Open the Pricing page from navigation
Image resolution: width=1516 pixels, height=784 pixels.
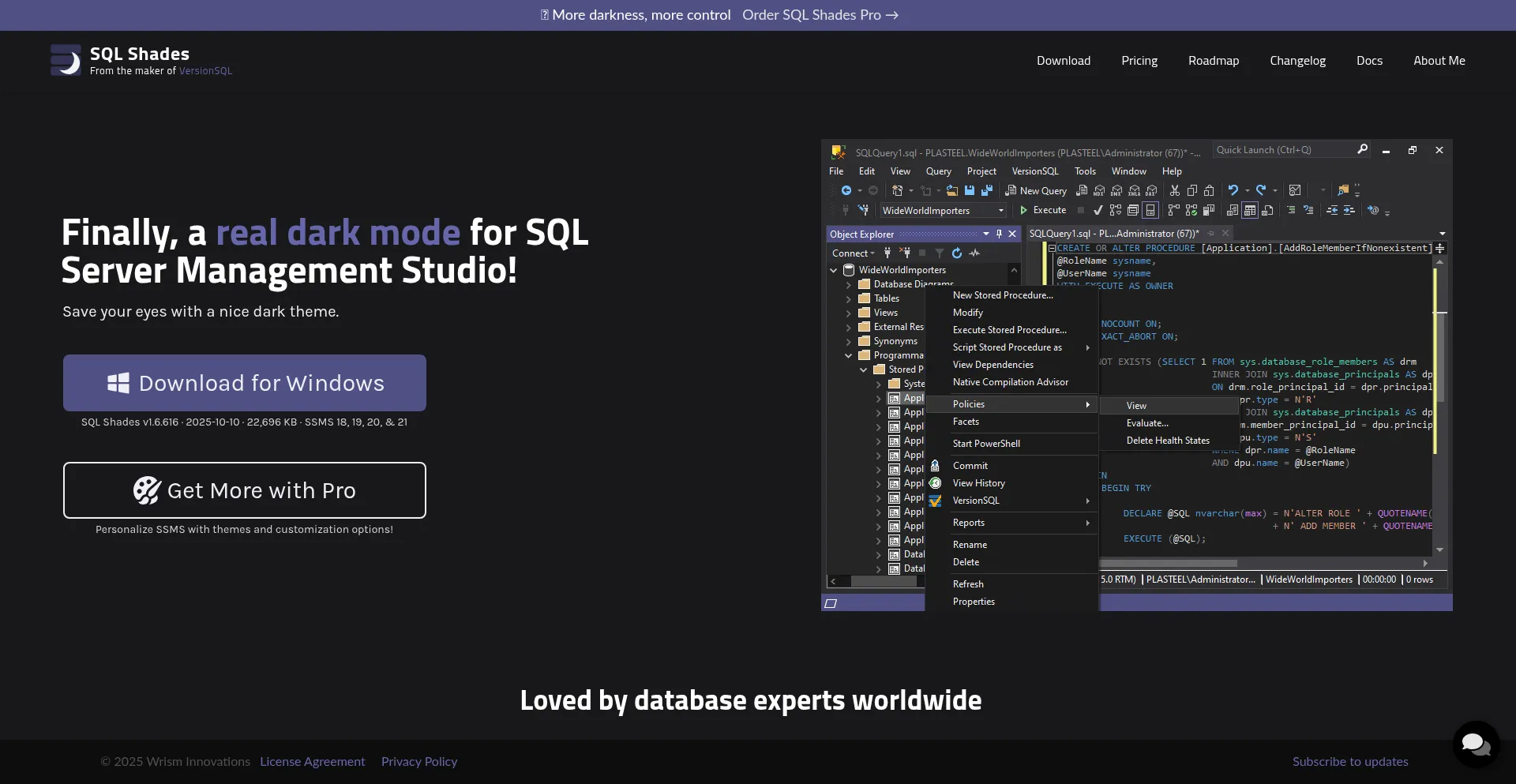click(1139, 61)
